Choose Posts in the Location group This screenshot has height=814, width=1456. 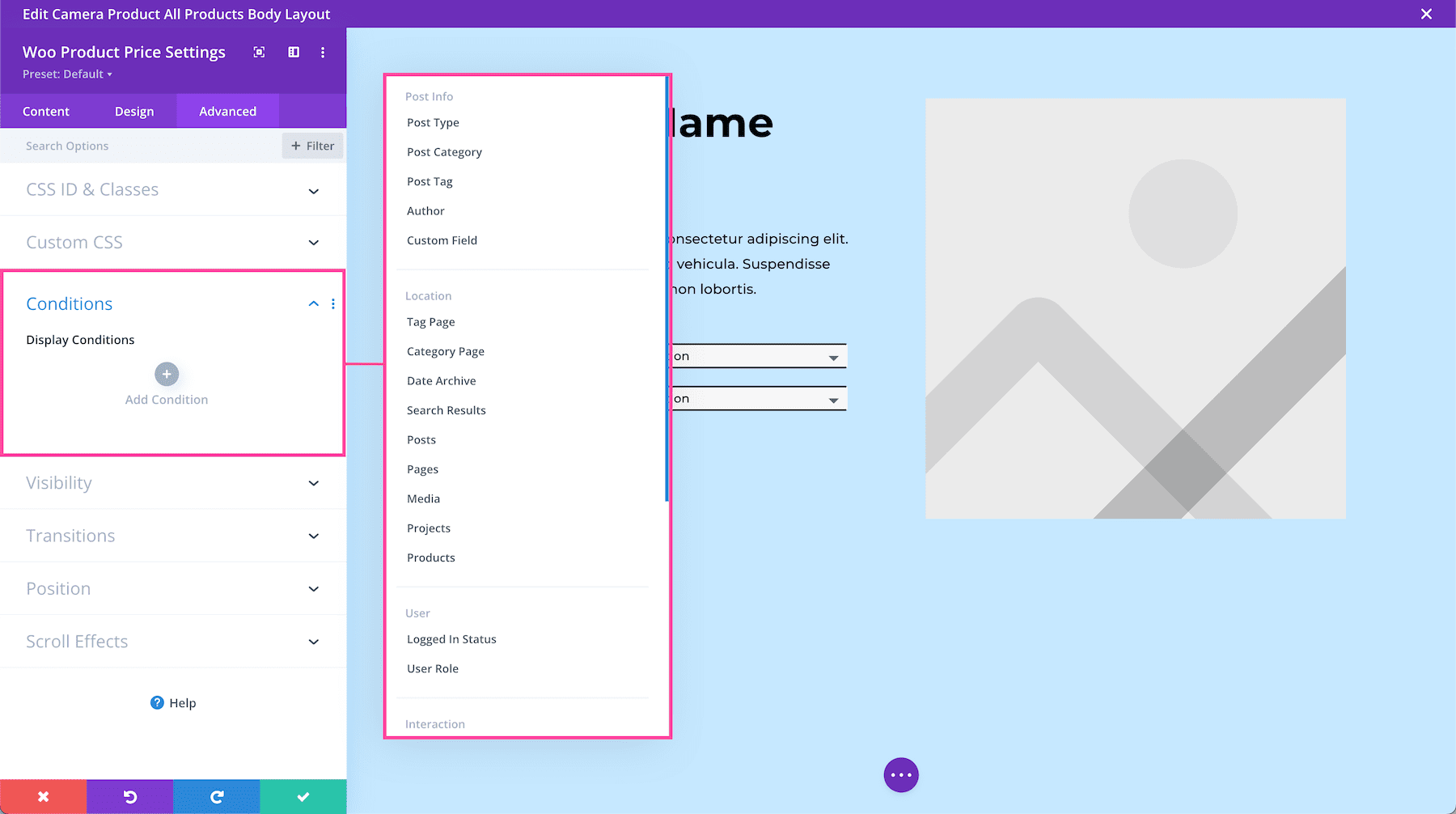(421, 440)
